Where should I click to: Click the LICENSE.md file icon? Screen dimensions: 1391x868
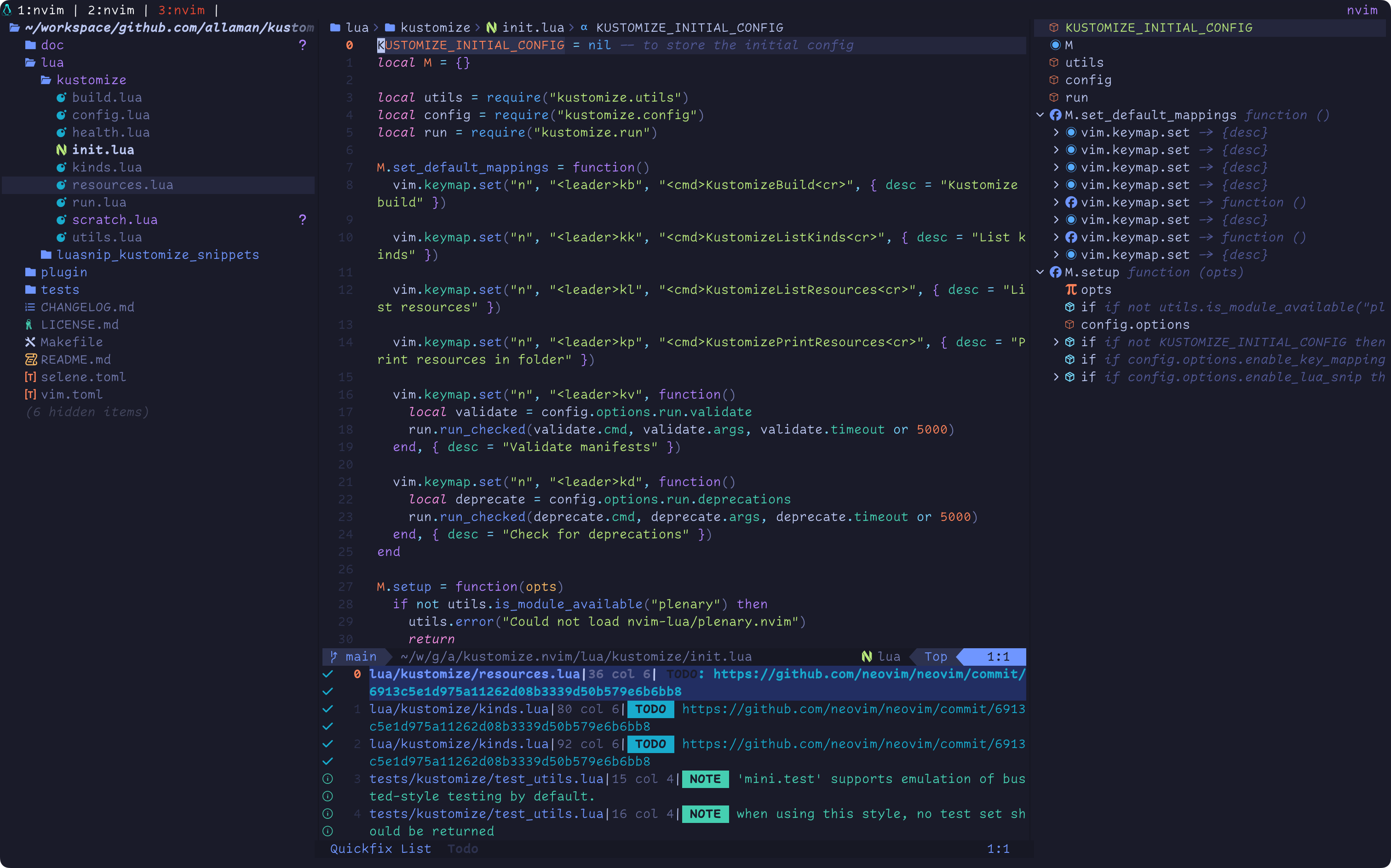tap(29, 325)
